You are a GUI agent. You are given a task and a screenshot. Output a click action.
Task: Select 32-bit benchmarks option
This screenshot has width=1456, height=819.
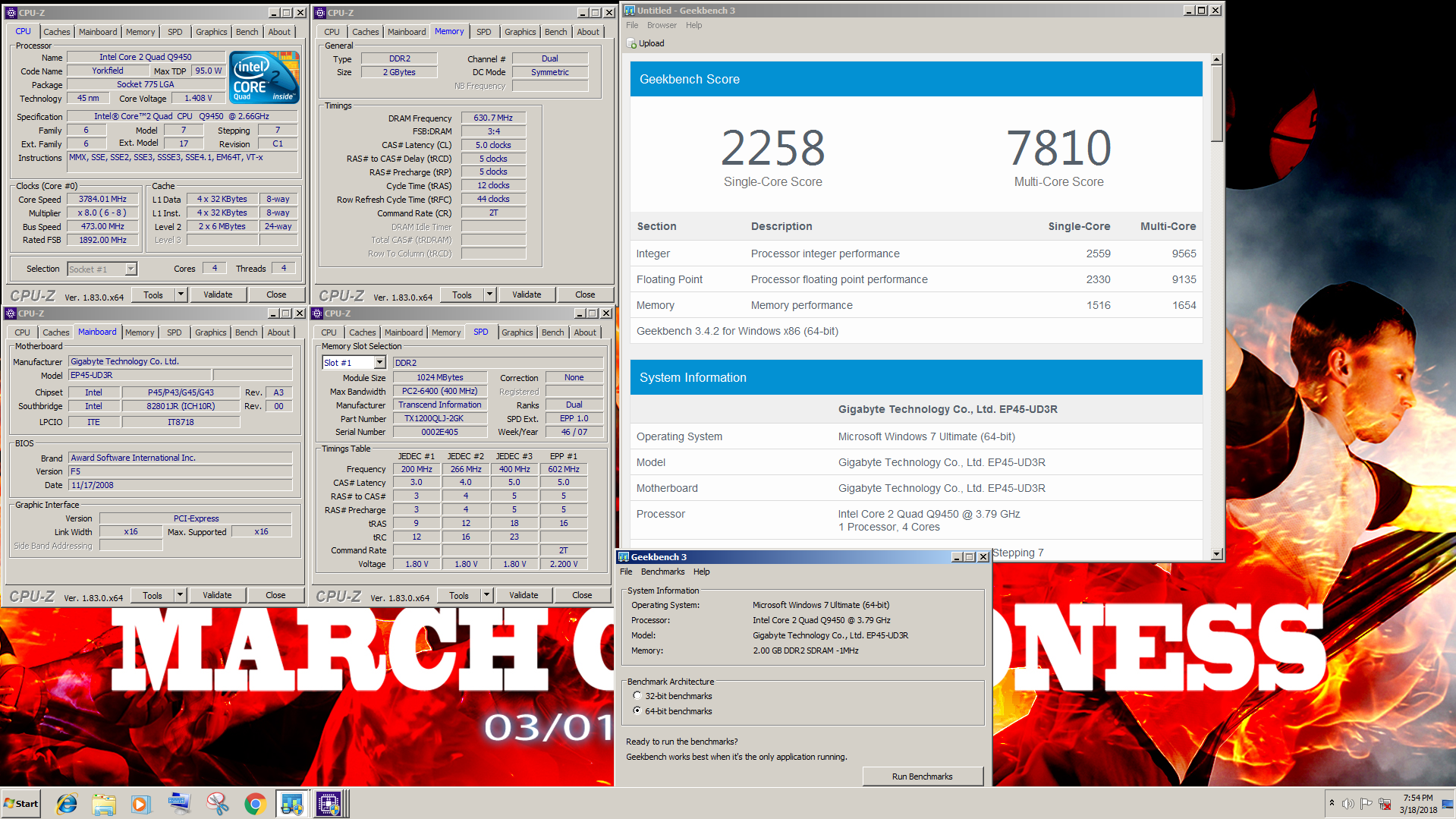637,695
